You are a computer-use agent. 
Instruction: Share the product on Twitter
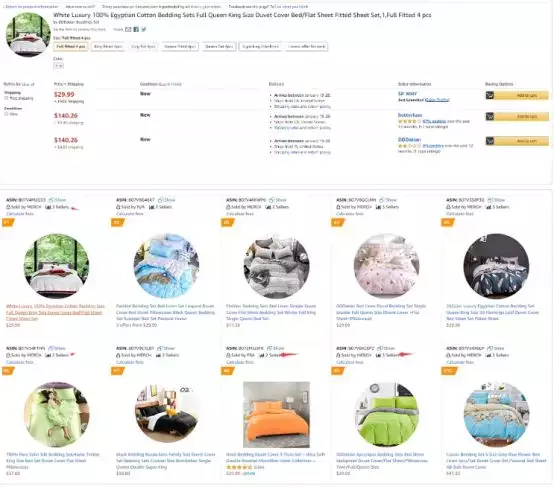click(x=143, y=29)
